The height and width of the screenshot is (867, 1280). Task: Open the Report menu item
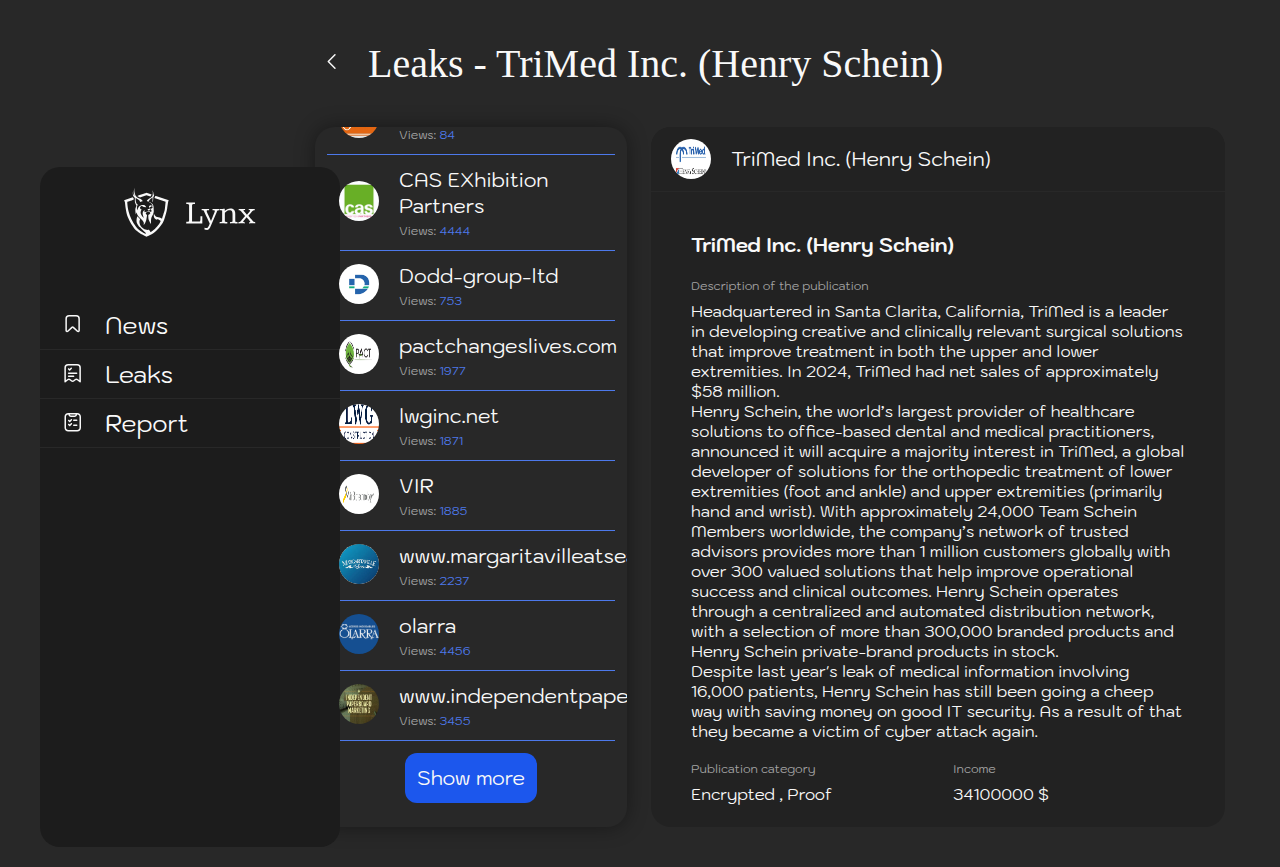click(x=146, y=424)
